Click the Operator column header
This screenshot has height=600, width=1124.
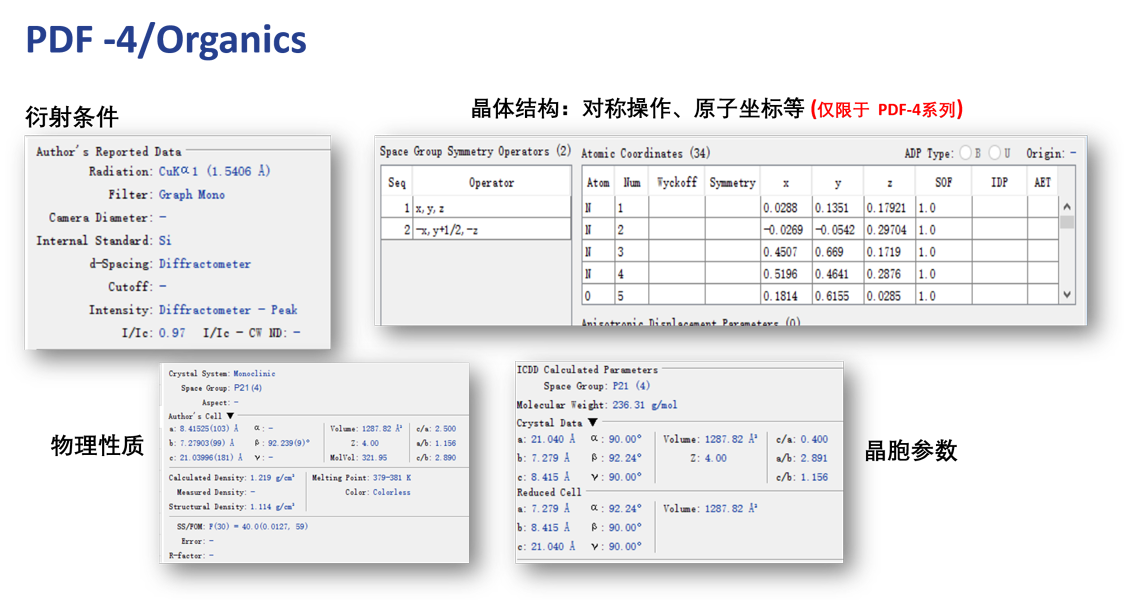[x=492, y=183]
